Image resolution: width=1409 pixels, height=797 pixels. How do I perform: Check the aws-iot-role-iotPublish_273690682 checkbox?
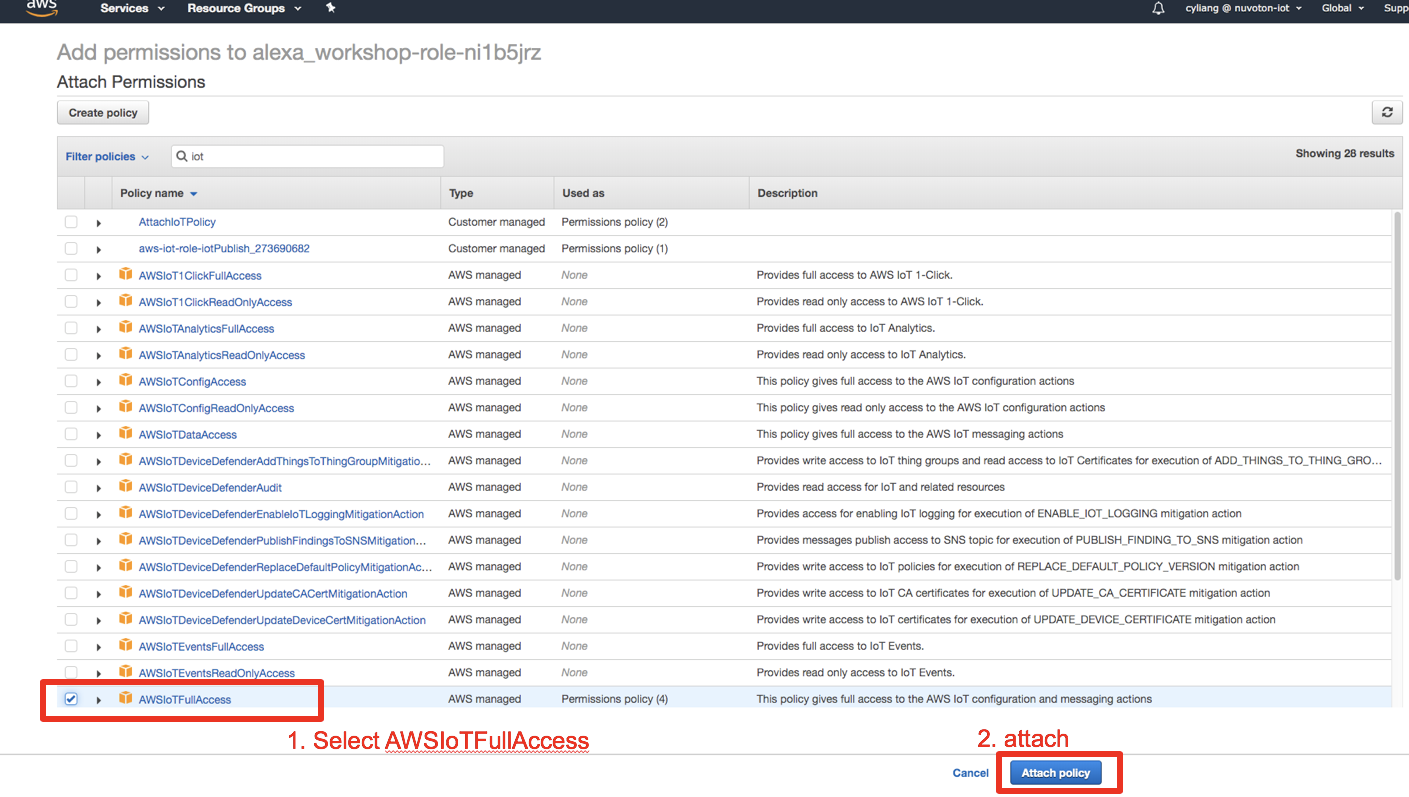point(71,248)
